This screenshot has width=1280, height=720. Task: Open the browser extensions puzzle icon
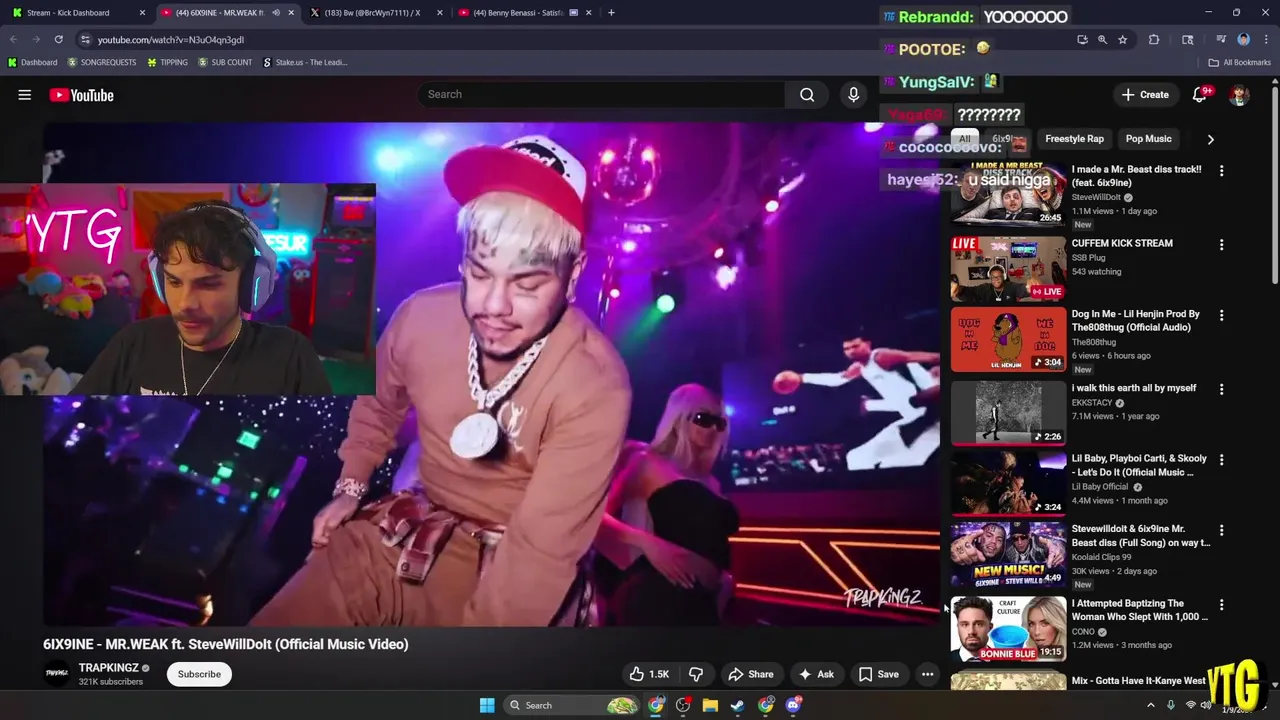pyautogui.click(x=1154, y=39)
